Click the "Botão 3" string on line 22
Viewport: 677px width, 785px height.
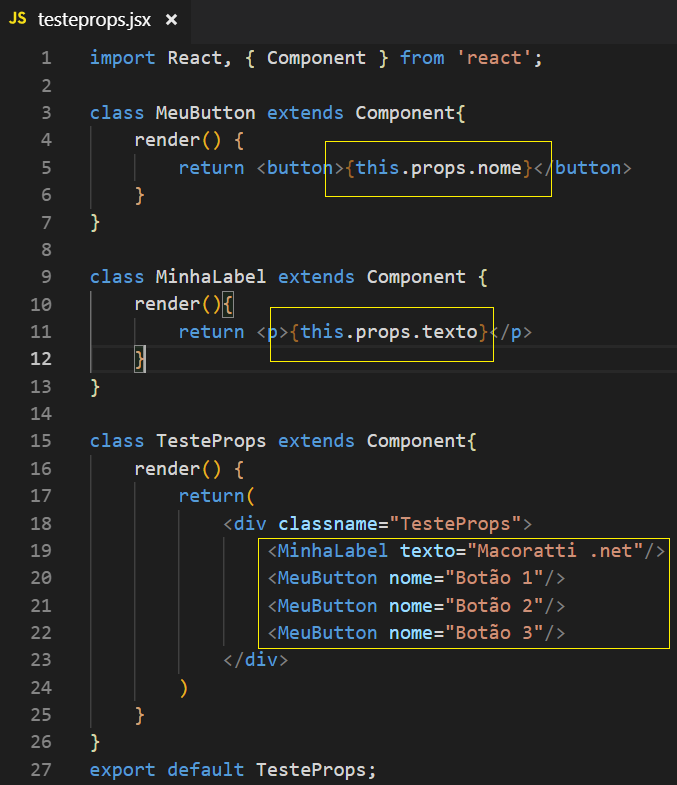pos(494,633)
